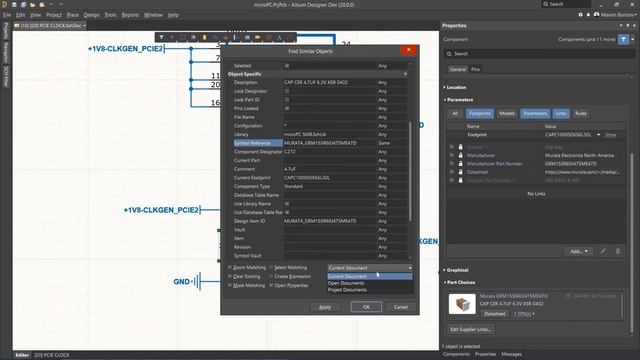Toggle the Footprints filter button in Parameters
This screenshot has width=640, height=360.
(x=480, y=113)
